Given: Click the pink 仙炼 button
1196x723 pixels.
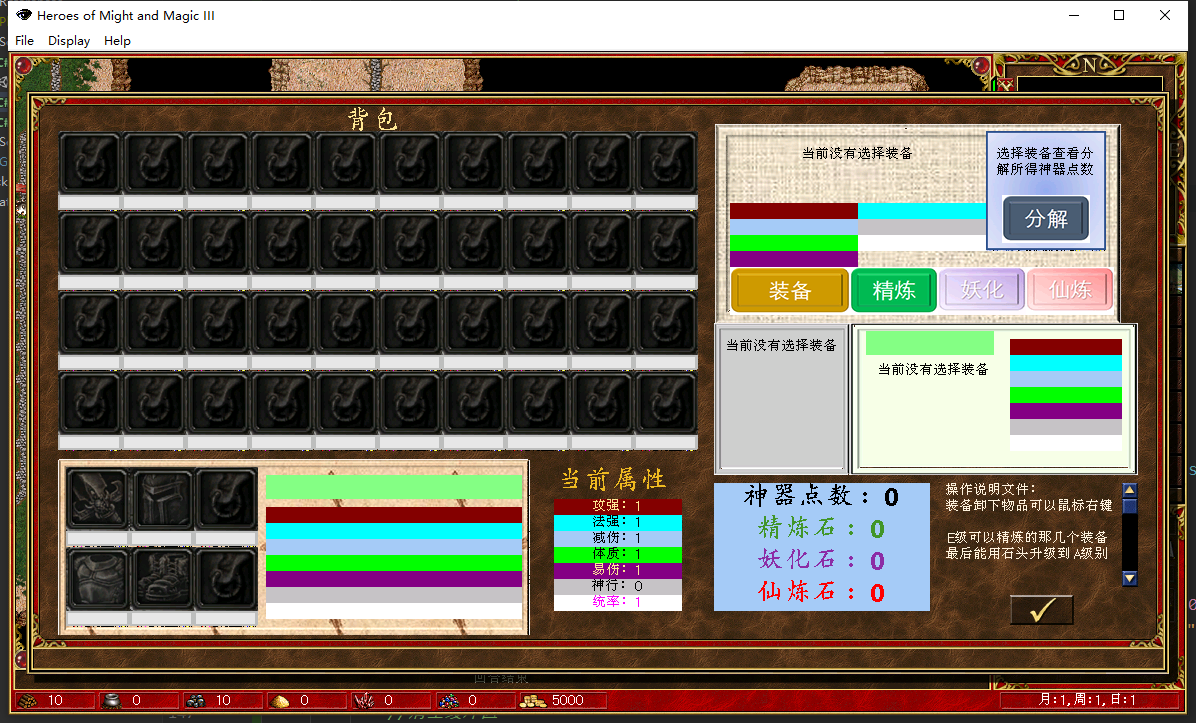Looking at the screenshot, I should [1070, 290].
